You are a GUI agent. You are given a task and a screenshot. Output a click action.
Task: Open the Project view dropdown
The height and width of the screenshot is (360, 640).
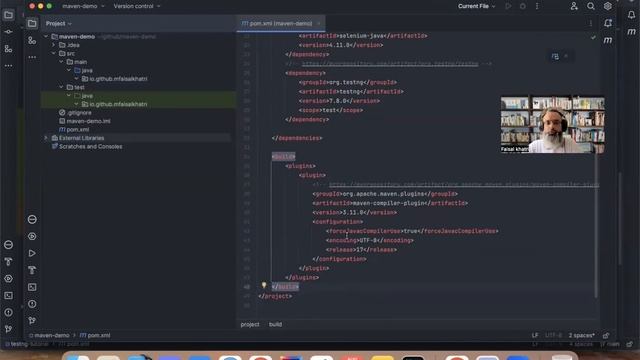pyautogui.click(x=58, y=24)
